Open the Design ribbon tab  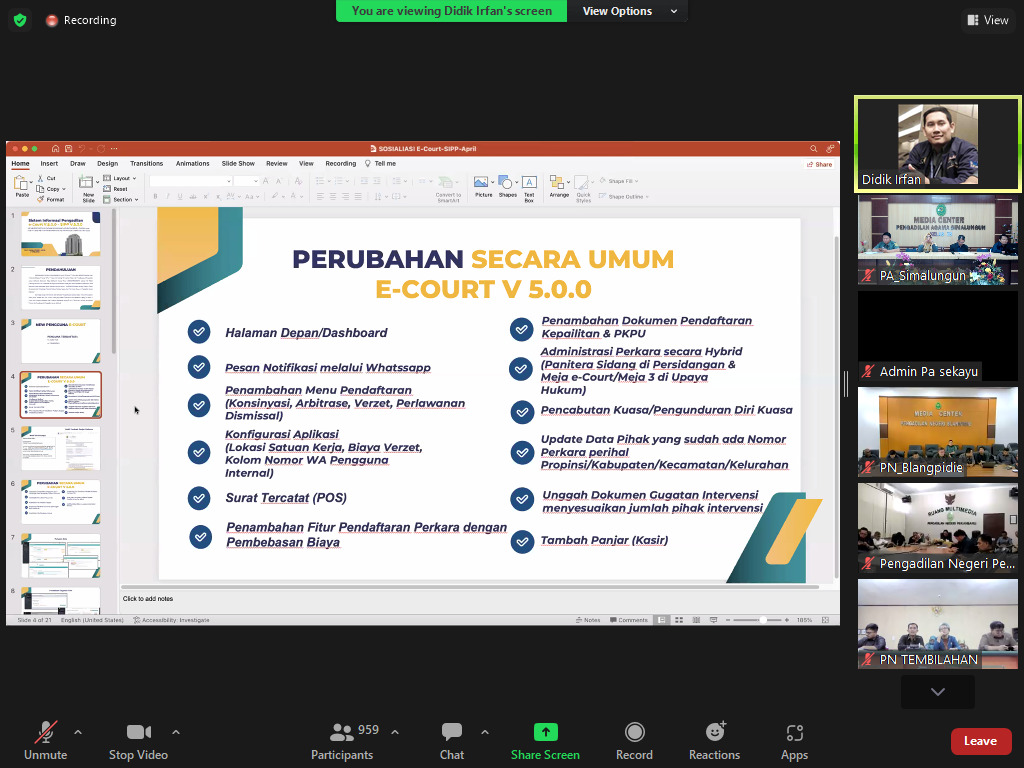108,164
